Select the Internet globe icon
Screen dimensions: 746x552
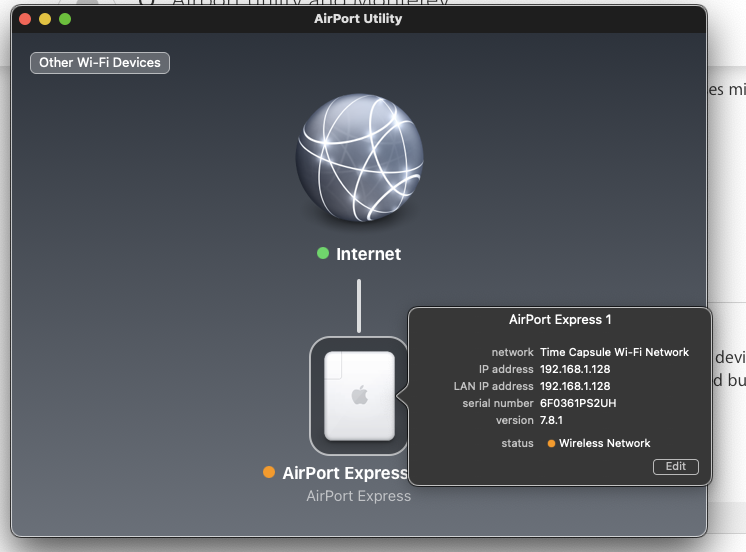pos(359,158)
